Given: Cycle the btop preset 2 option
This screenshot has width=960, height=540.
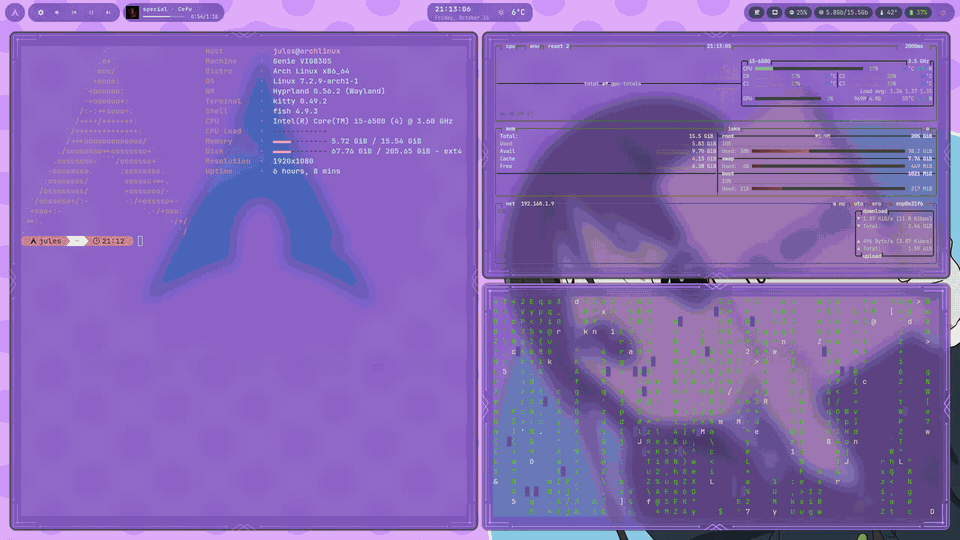Looking at the screenshot, I should [558, 47].
